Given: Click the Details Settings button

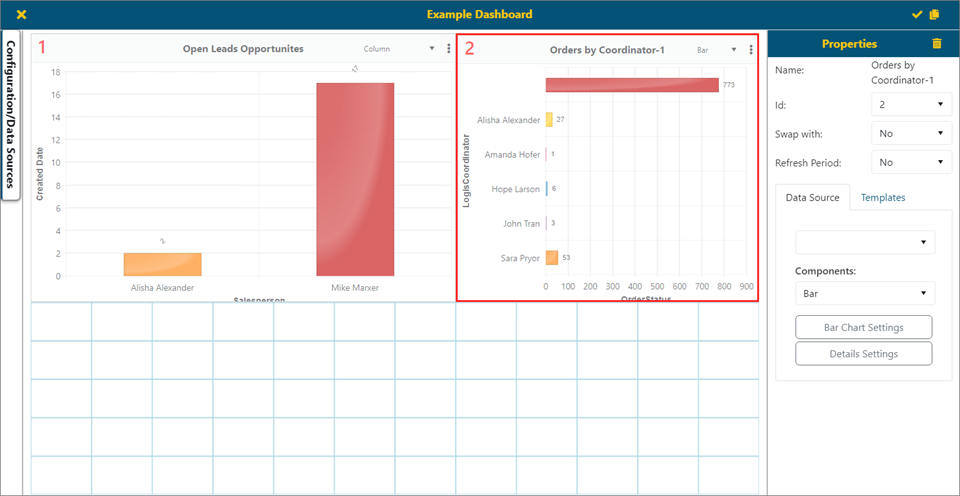Looking at the screenshot, I should click(x=863, y=354).
